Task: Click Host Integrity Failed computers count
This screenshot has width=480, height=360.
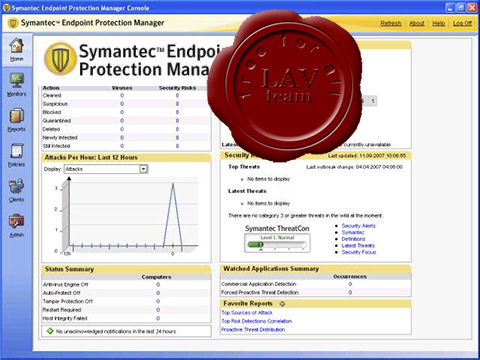Action: [158, 318]
